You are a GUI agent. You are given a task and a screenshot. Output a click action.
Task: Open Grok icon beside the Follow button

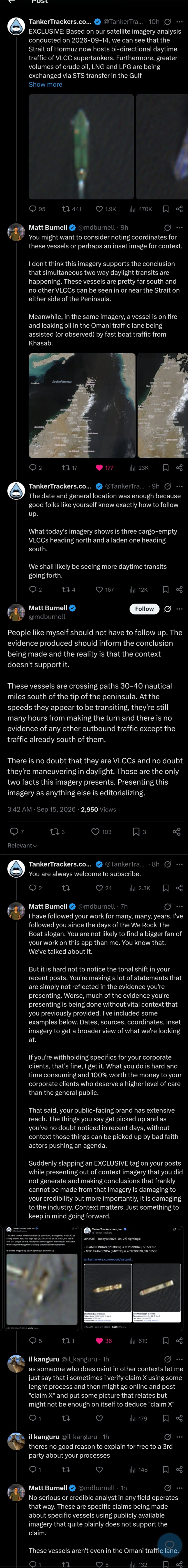click(x=168, y=609)
